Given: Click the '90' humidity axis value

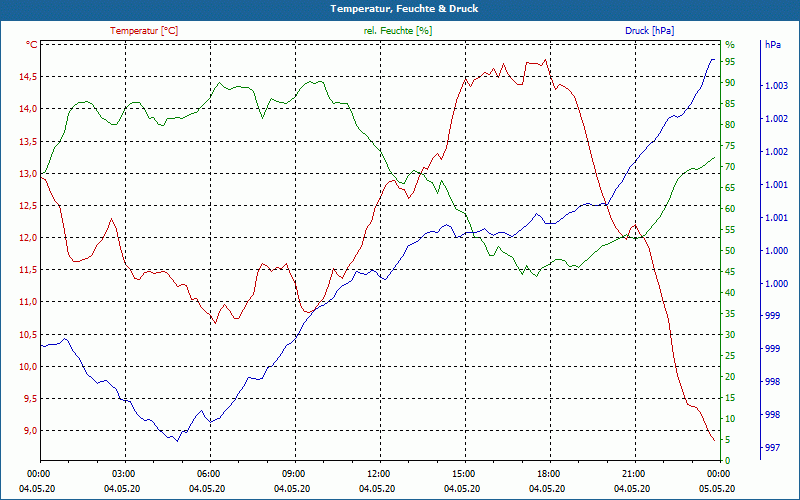Looking at the screenshot, I should (730, 83).
